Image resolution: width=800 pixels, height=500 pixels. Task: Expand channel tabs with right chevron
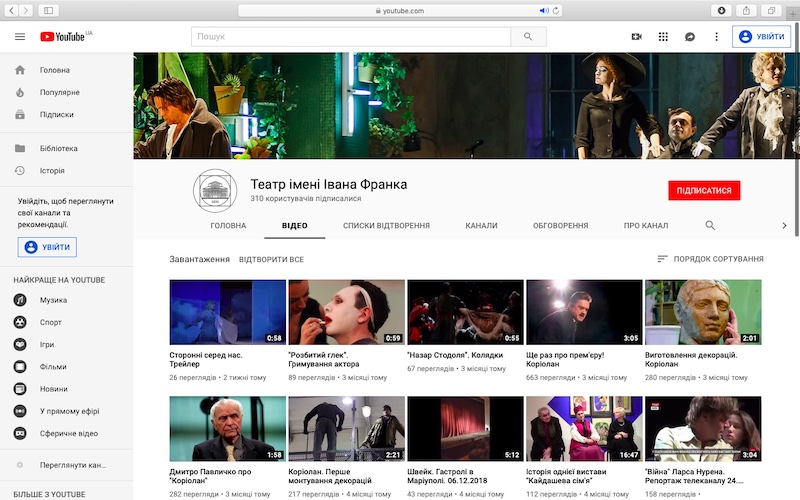(784, 226)
